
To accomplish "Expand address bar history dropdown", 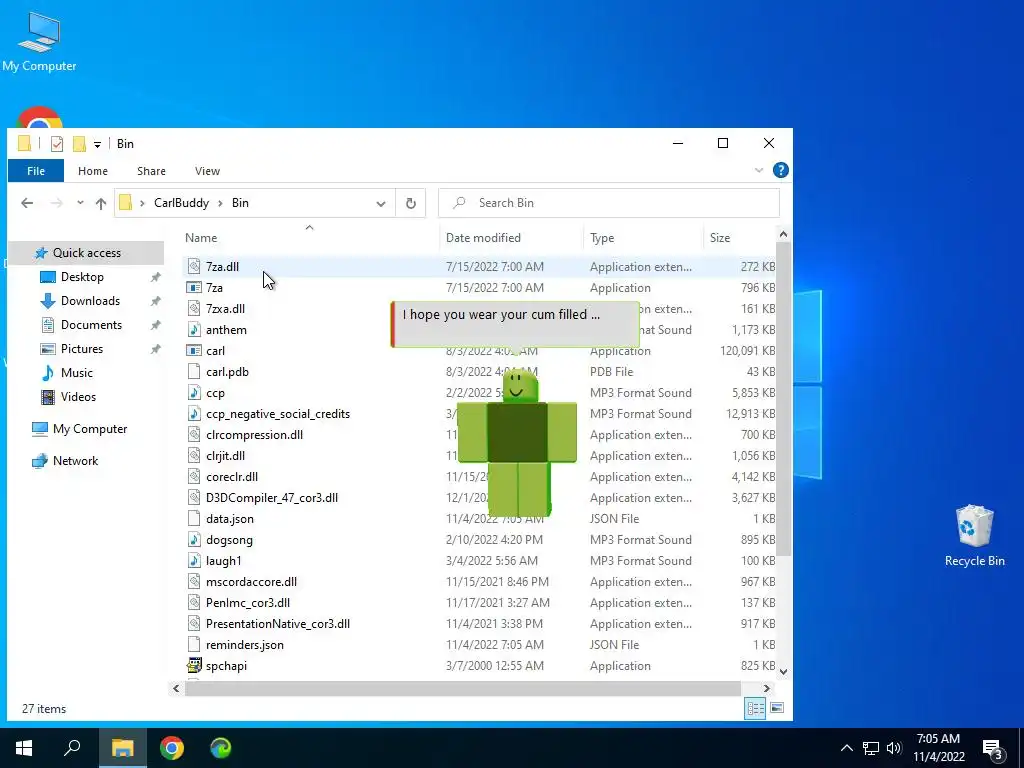I will click(x=381, y=203).
